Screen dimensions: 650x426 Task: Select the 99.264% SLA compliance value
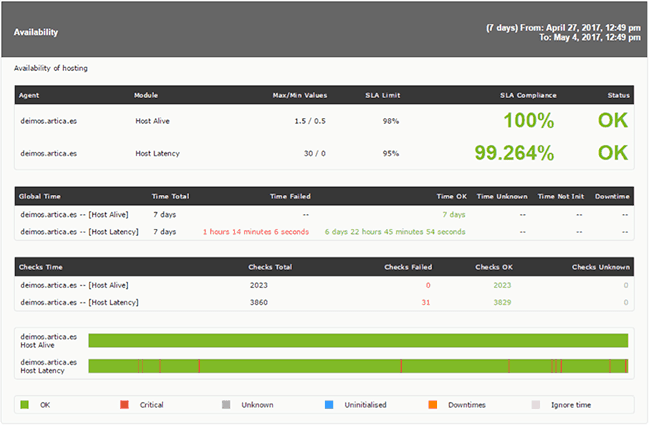click(514, 153)
